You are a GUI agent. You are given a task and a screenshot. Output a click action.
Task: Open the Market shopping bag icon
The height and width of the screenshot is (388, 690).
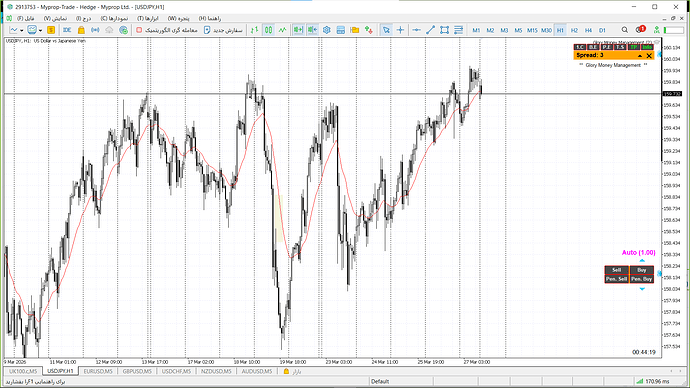tap(81, 30)
